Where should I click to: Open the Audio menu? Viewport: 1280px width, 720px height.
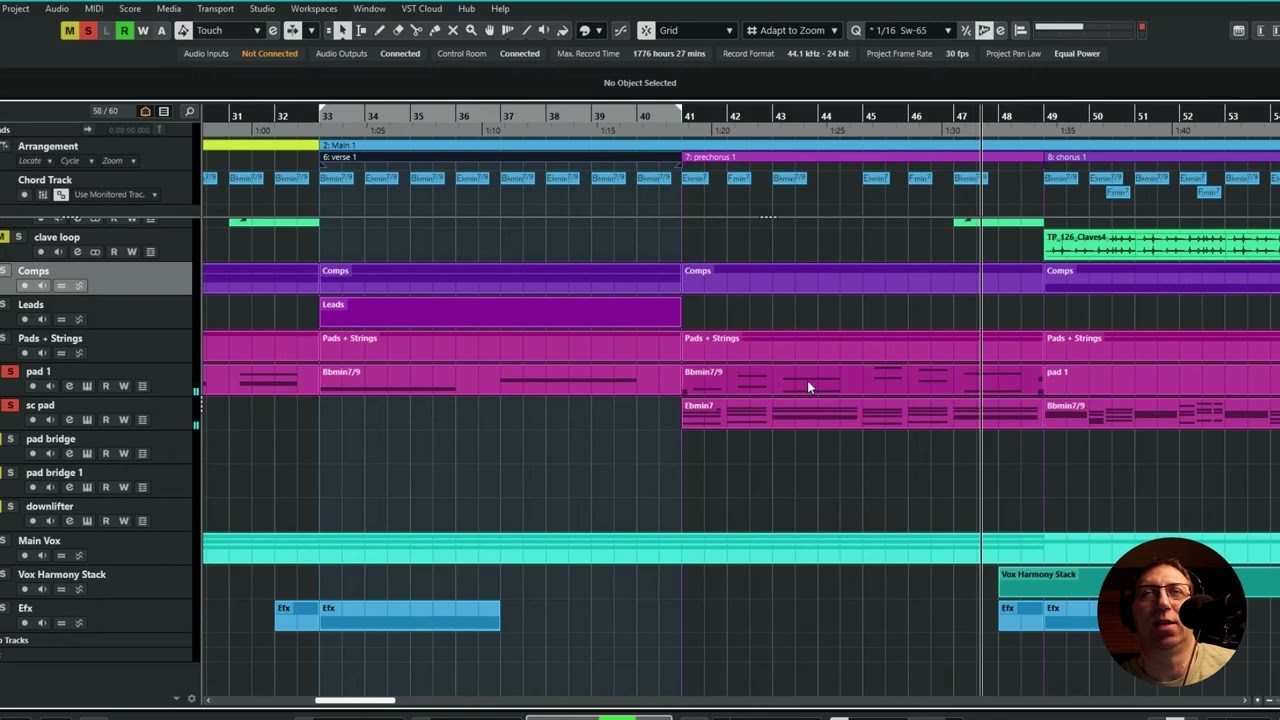pos(57,8)
